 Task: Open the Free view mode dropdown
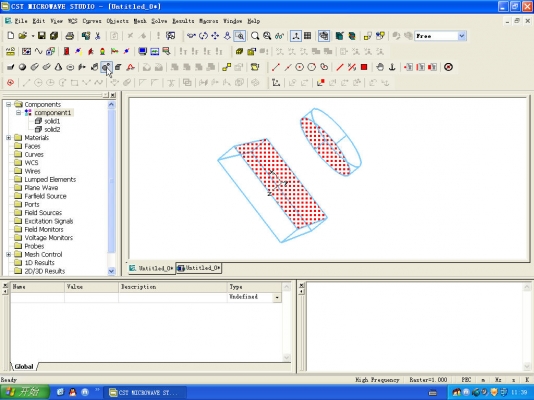click(x=461, y=36)
